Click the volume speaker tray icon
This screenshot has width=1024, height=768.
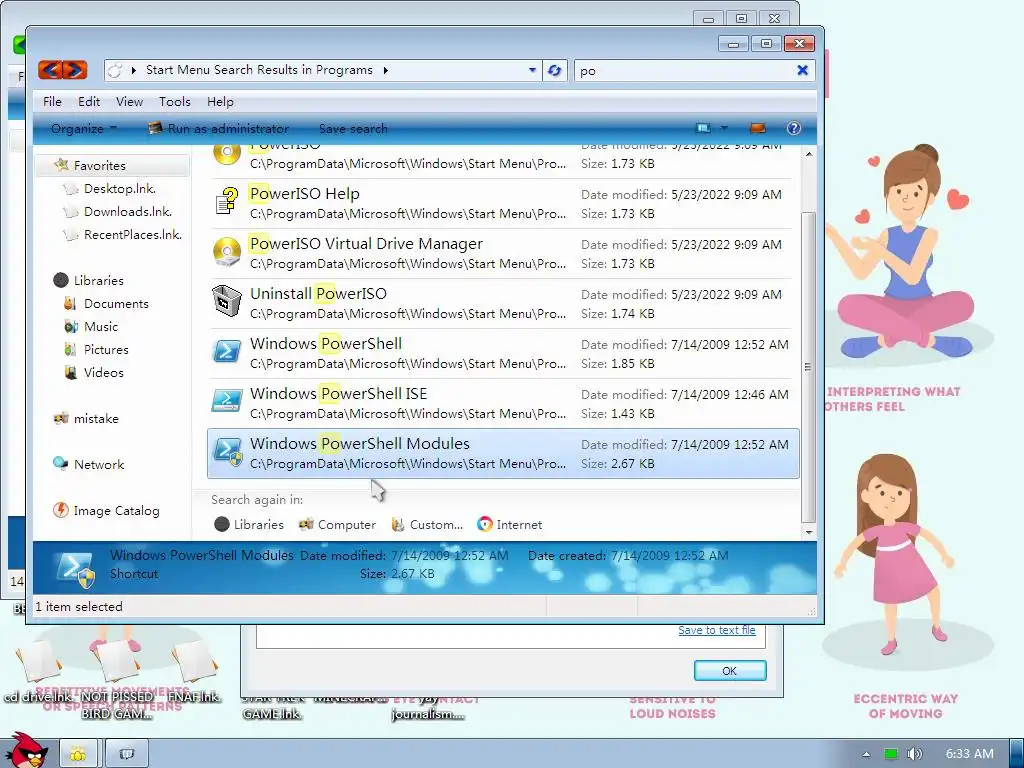(914, 754)
